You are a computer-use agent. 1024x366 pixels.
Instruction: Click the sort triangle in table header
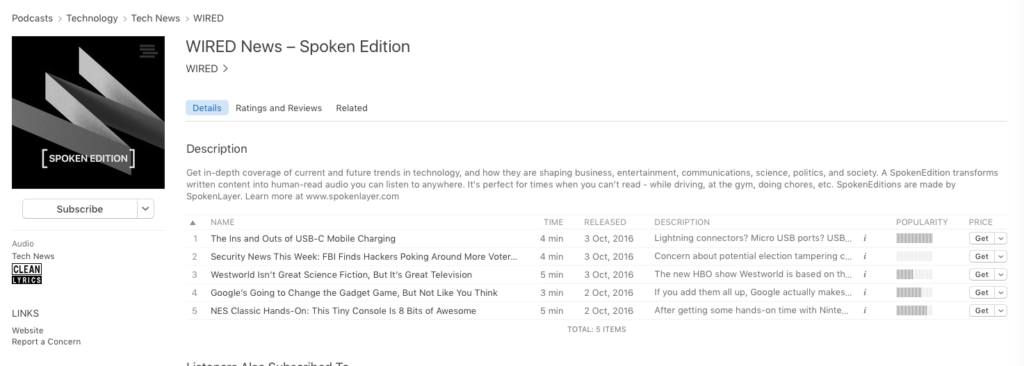(x=193, y=223)
